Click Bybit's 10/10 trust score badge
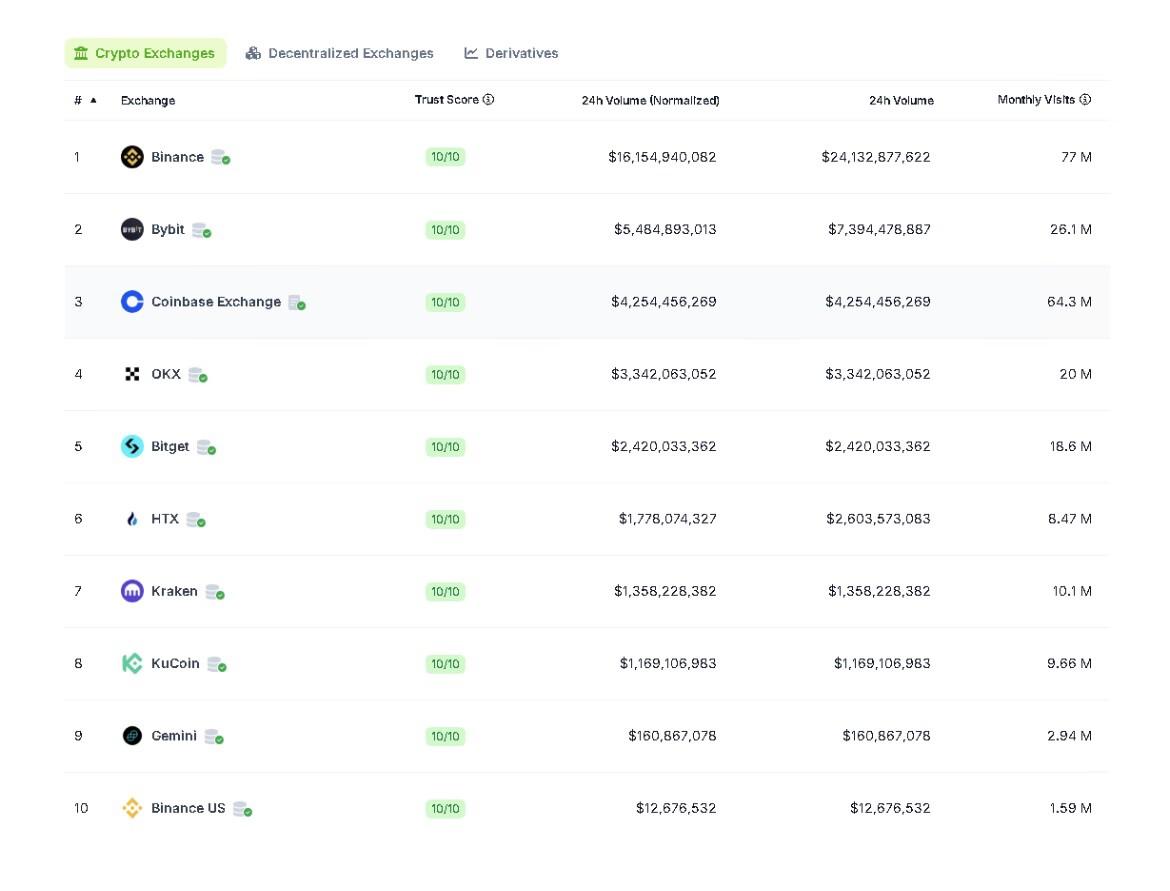The width and height of the screenshot is (1170, 891). pyautogui.click(x=445, y=230)
